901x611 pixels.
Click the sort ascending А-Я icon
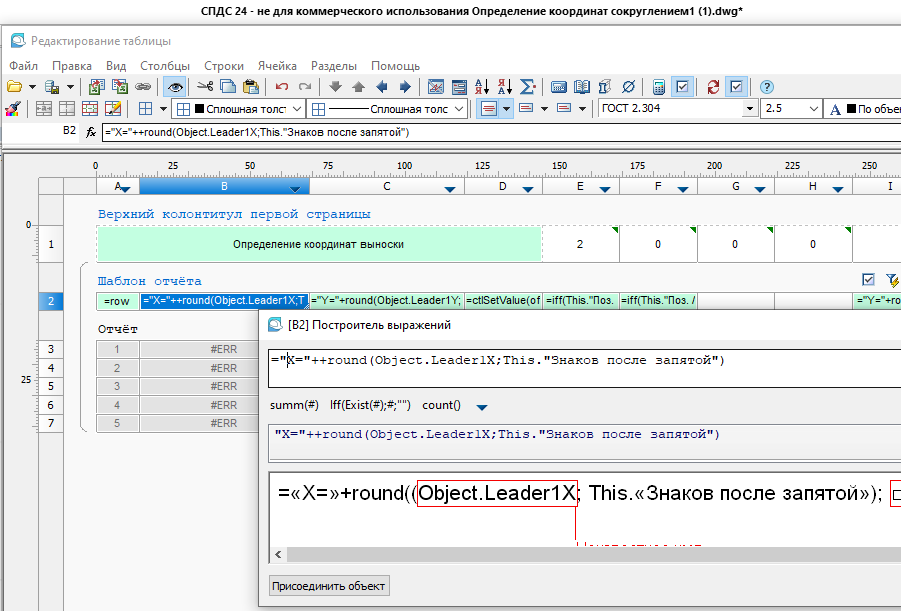coord(482,87)
